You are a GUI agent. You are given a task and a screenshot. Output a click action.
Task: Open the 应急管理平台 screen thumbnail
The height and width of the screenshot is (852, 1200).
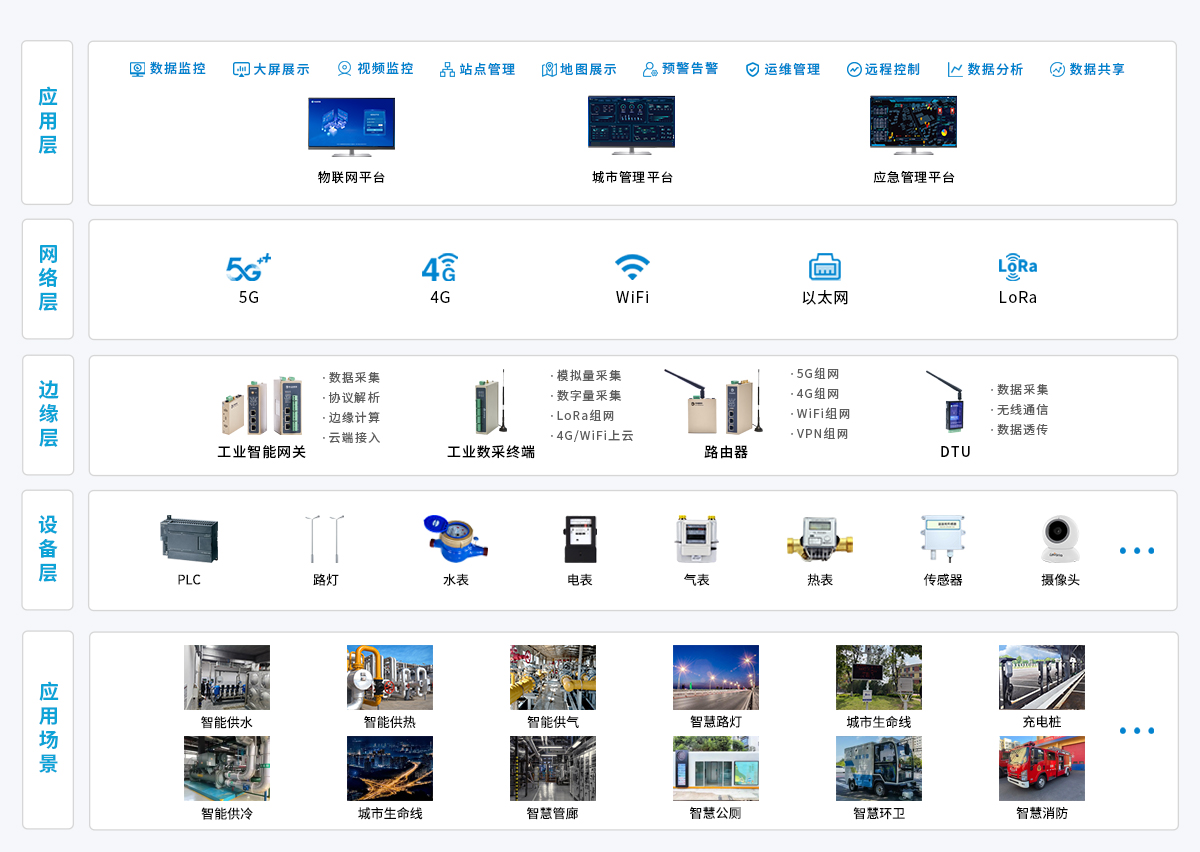tap(913, 125)
